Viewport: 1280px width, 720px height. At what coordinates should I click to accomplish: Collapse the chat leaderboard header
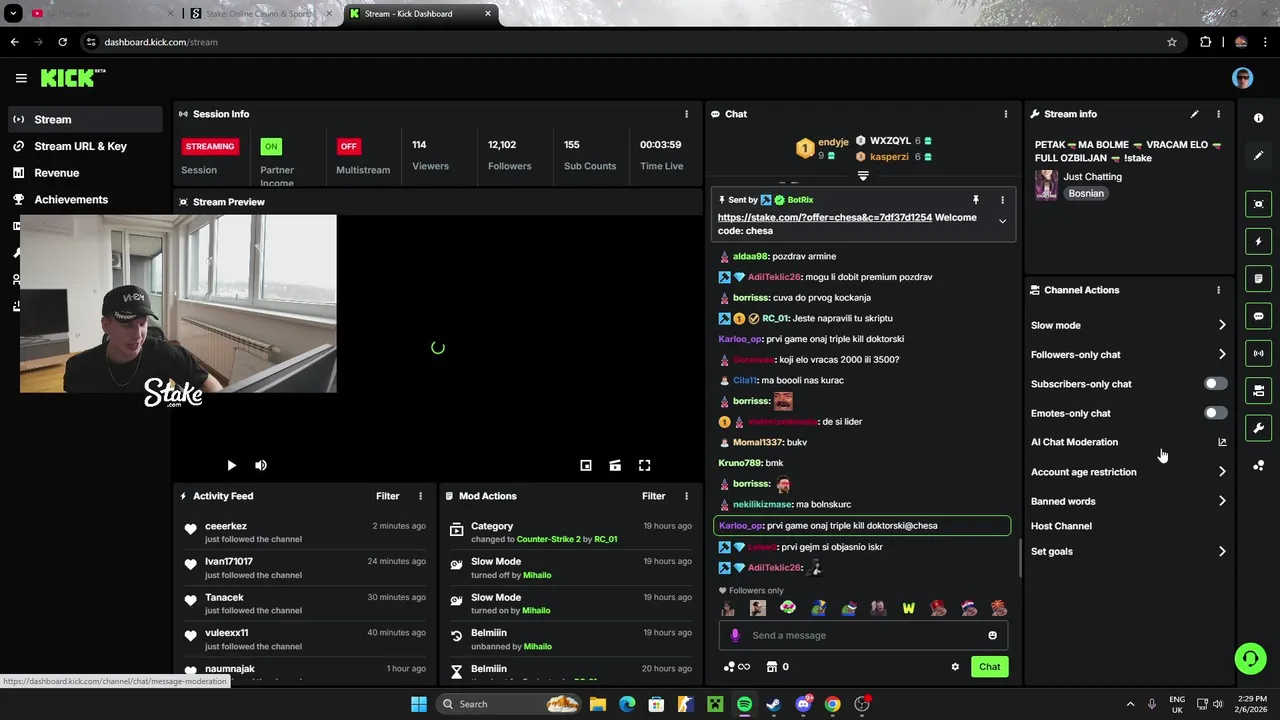coord(863,176)
